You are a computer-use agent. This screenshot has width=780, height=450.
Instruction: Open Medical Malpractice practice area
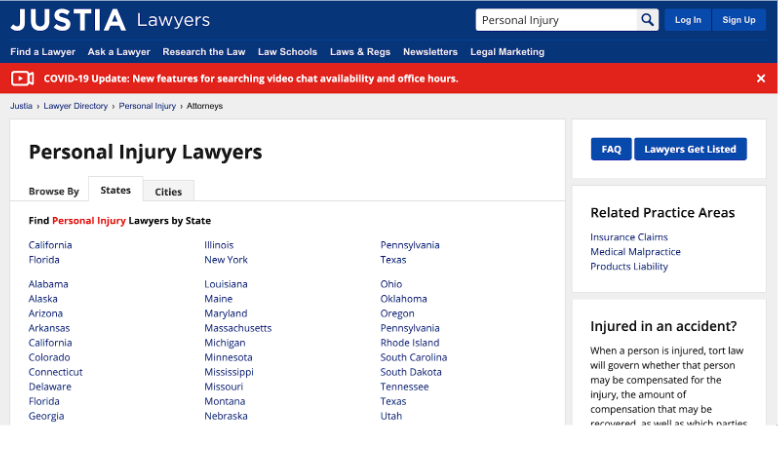635,252
